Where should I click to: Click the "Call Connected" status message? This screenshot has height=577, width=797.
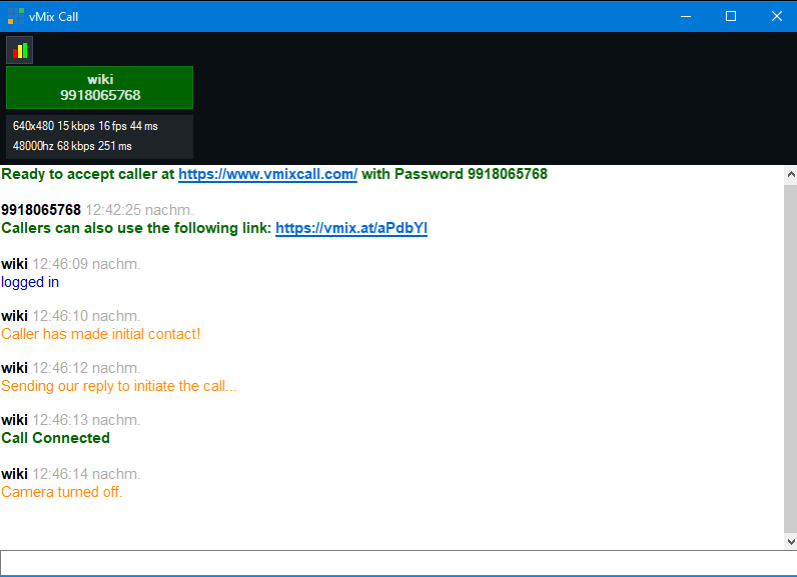[x=56, y=438]
